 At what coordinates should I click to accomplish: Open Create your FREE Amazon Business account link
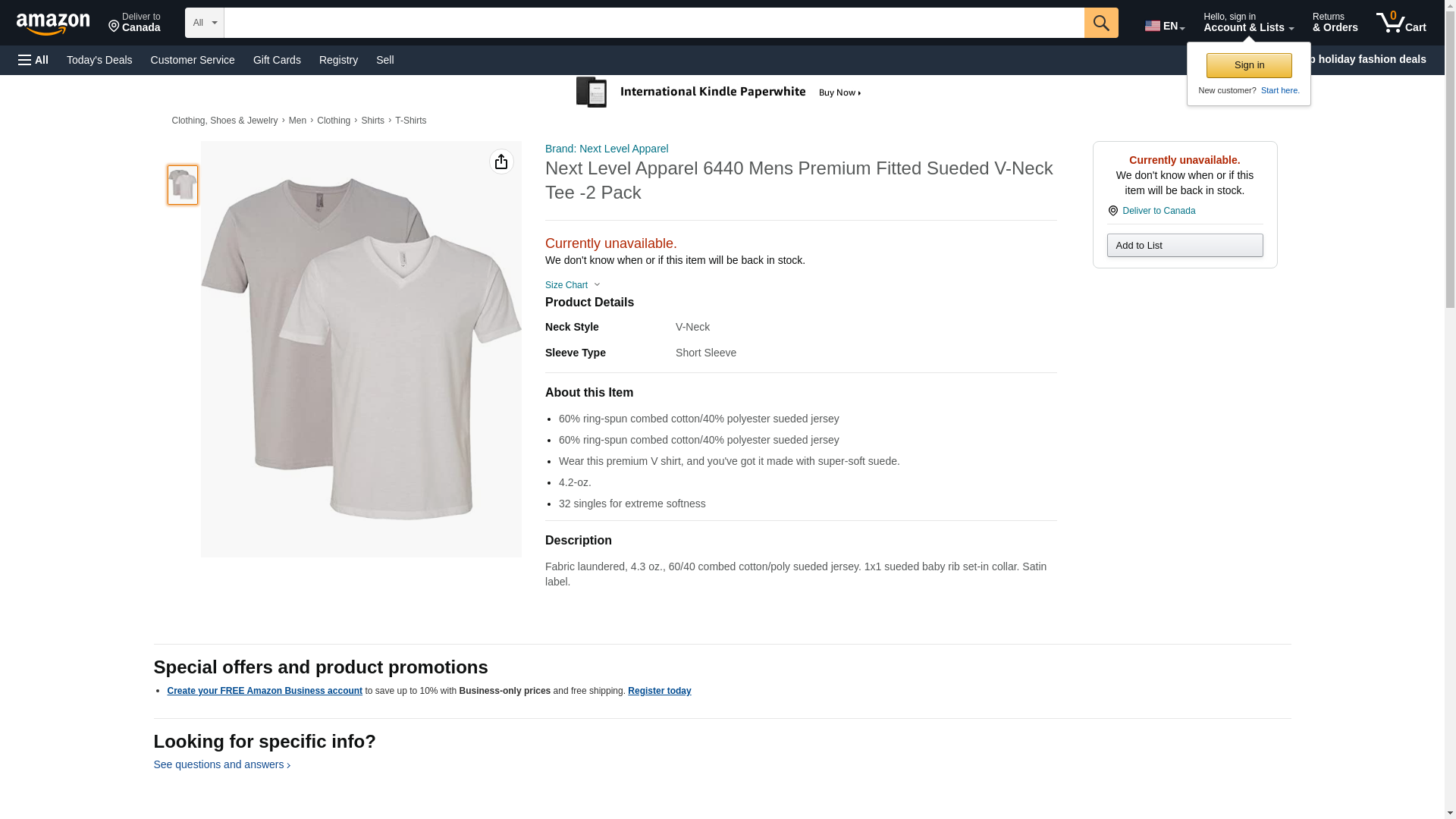point(265,691)
